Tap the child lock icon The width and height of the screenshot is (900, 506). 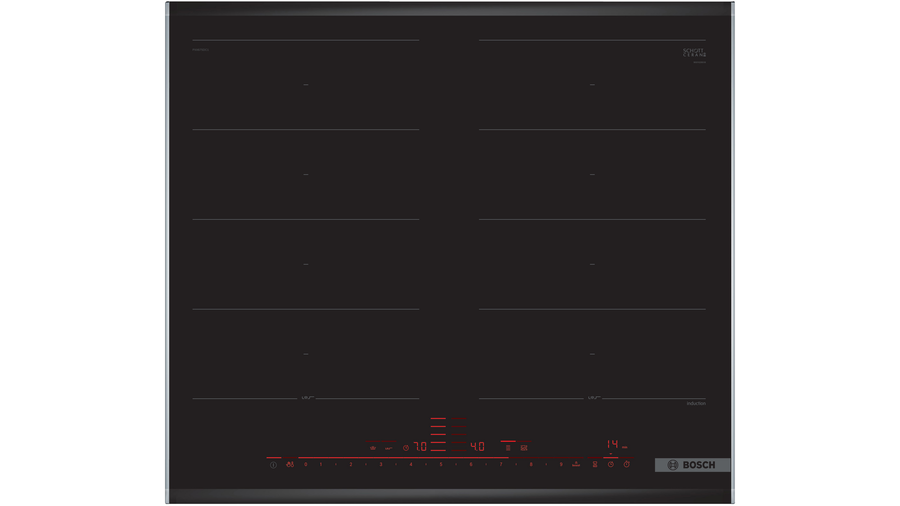(x=289, y=464)
